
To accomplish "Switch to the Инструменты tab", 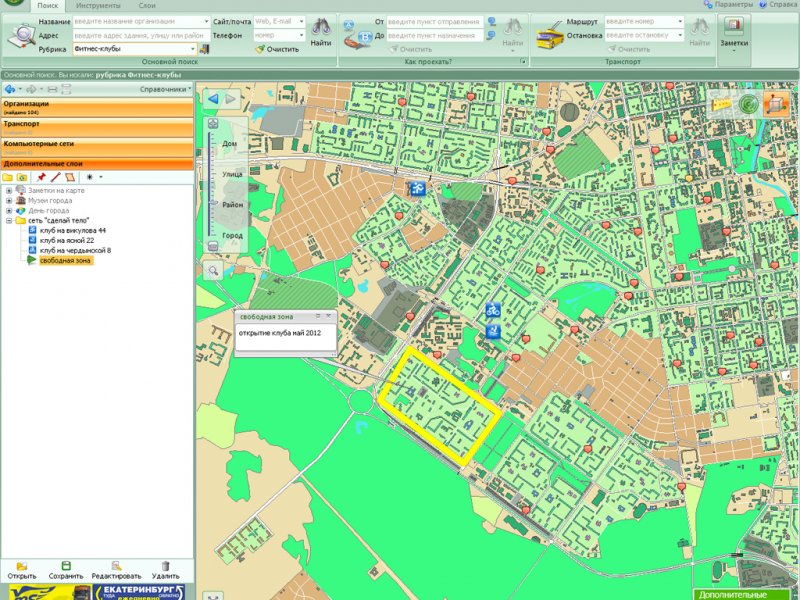I will click(98, 6).
